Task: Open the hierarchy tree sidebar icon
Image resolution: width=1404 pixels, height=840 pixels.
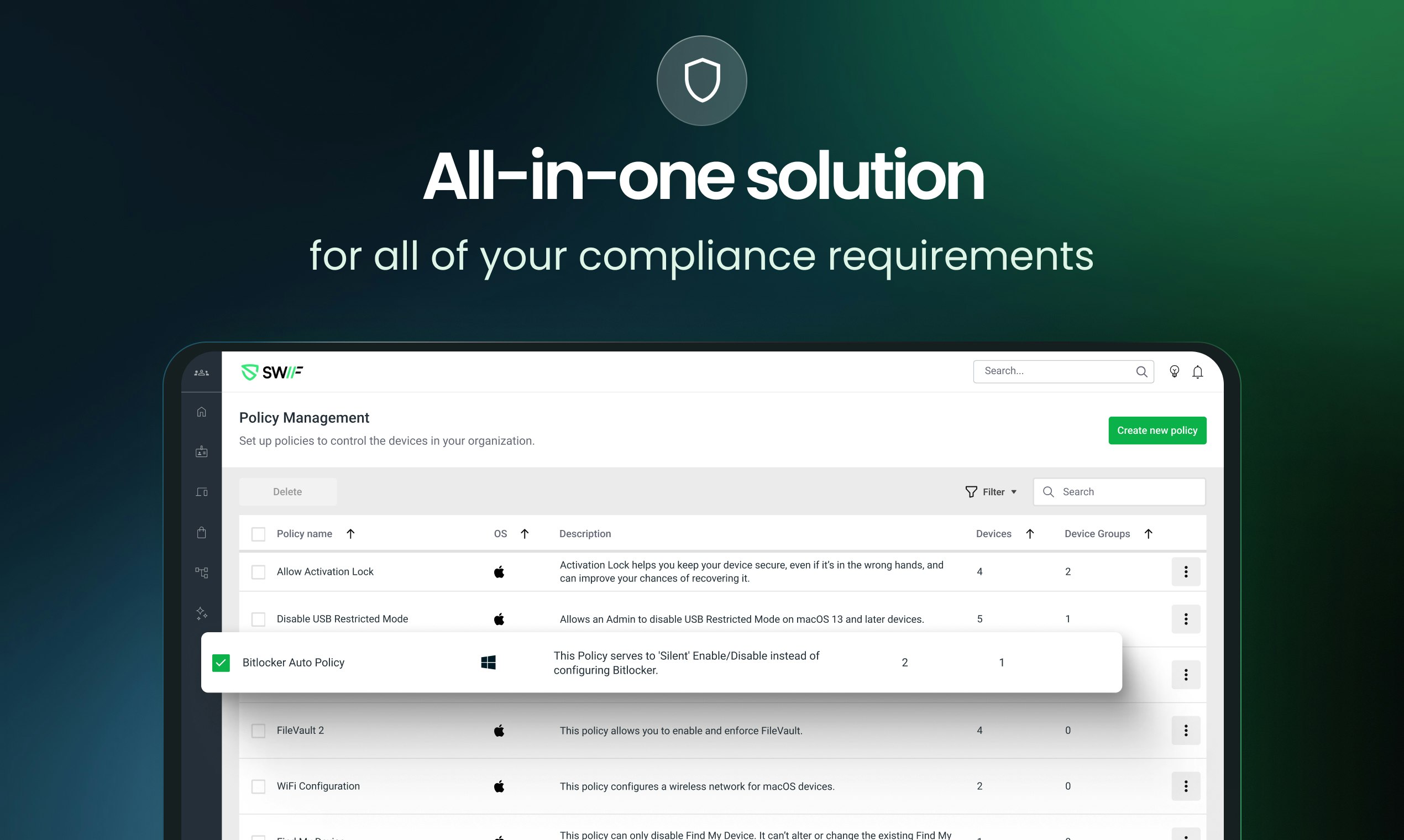Action: coord(202,573)
